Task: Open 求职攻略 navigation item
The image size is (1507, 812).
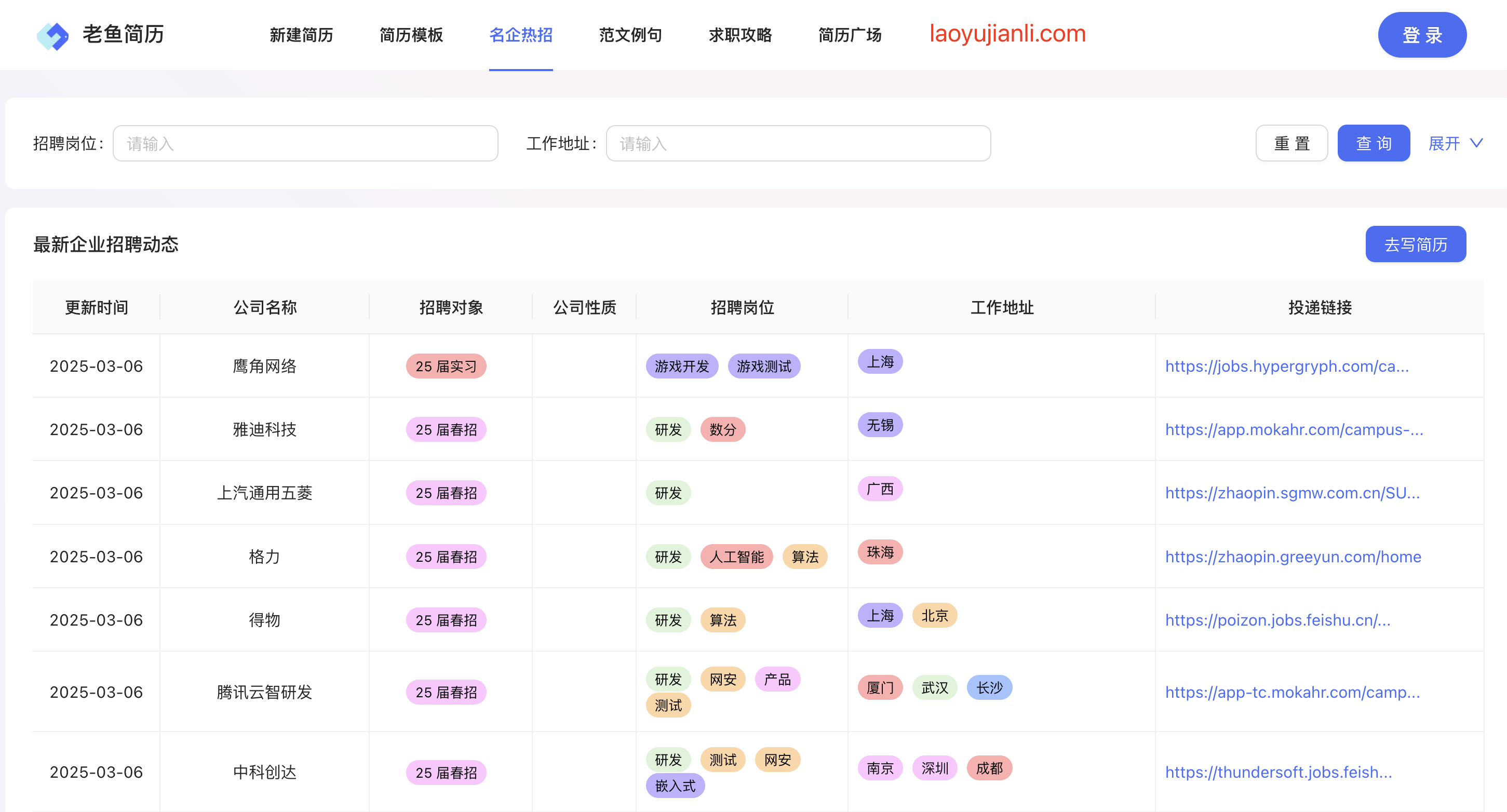Action: click(x=740, y=35)
